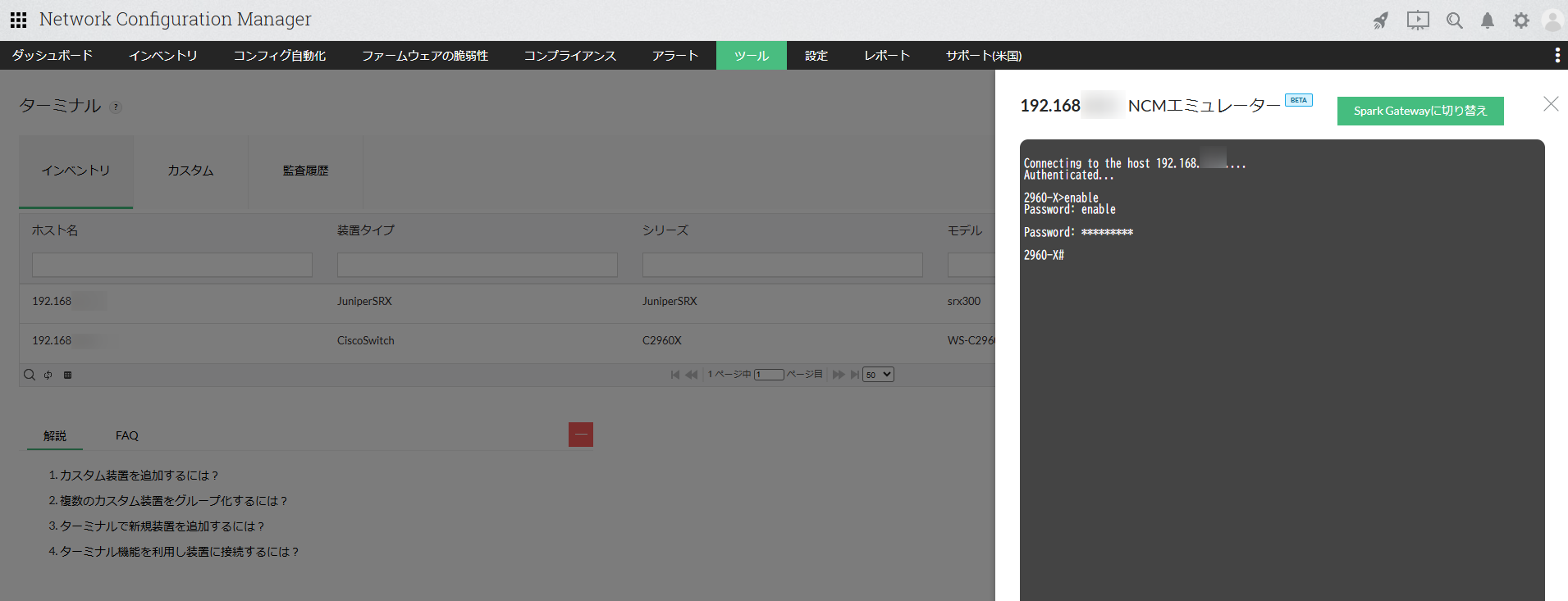Click the CiscoSwitch device type cell
The height and width of the screenshot is (601, 1568).
point(366,340)
